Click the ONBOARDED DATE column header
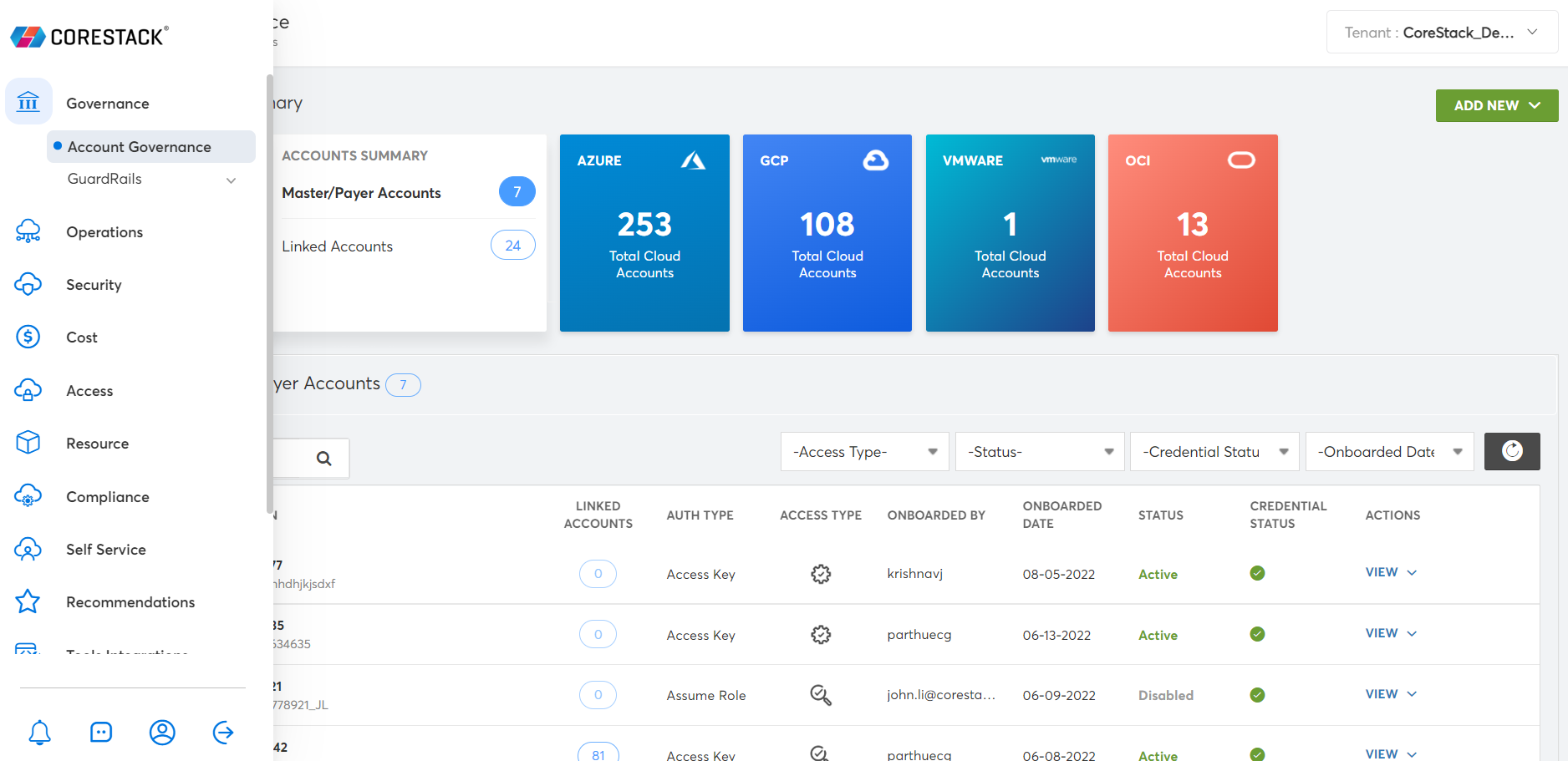 click(1062, 515)
